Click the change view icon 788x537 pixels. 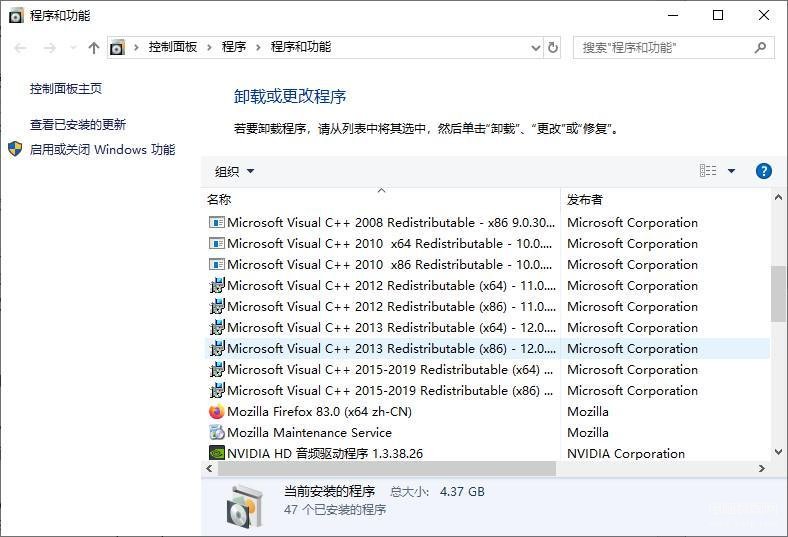[708, 171]
